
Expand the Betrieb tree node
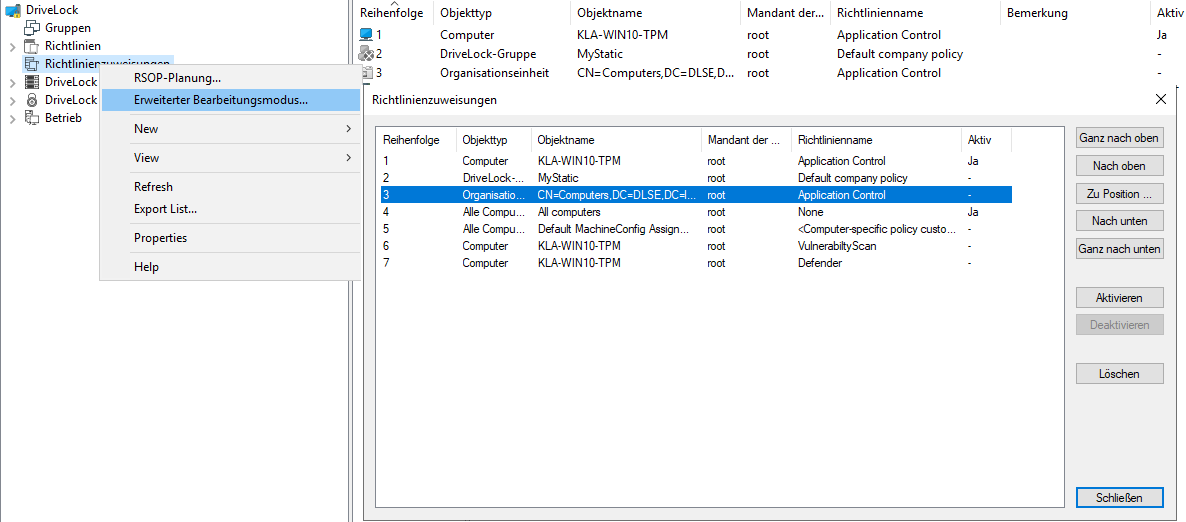click(13, 118)
